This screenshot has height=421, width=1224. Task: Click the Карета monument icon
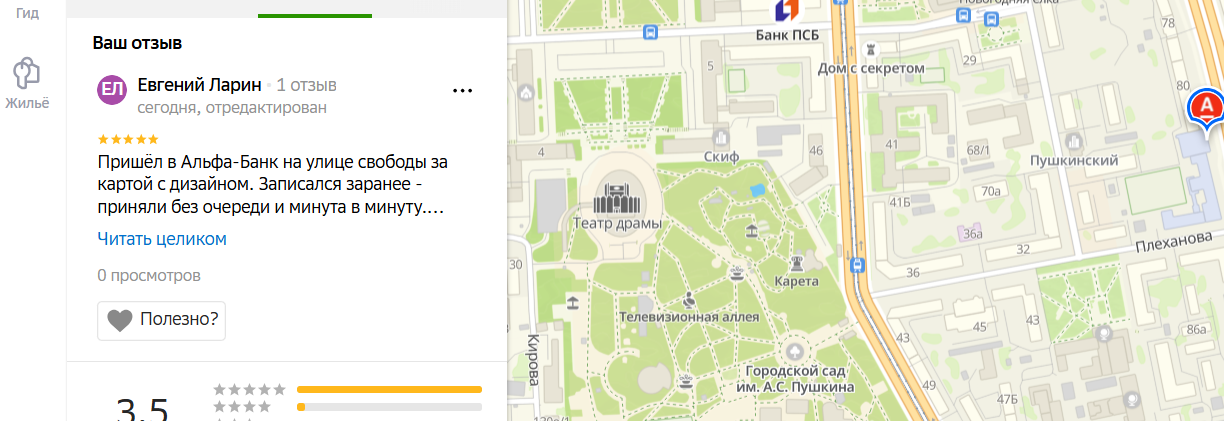(x=796, y=263)
